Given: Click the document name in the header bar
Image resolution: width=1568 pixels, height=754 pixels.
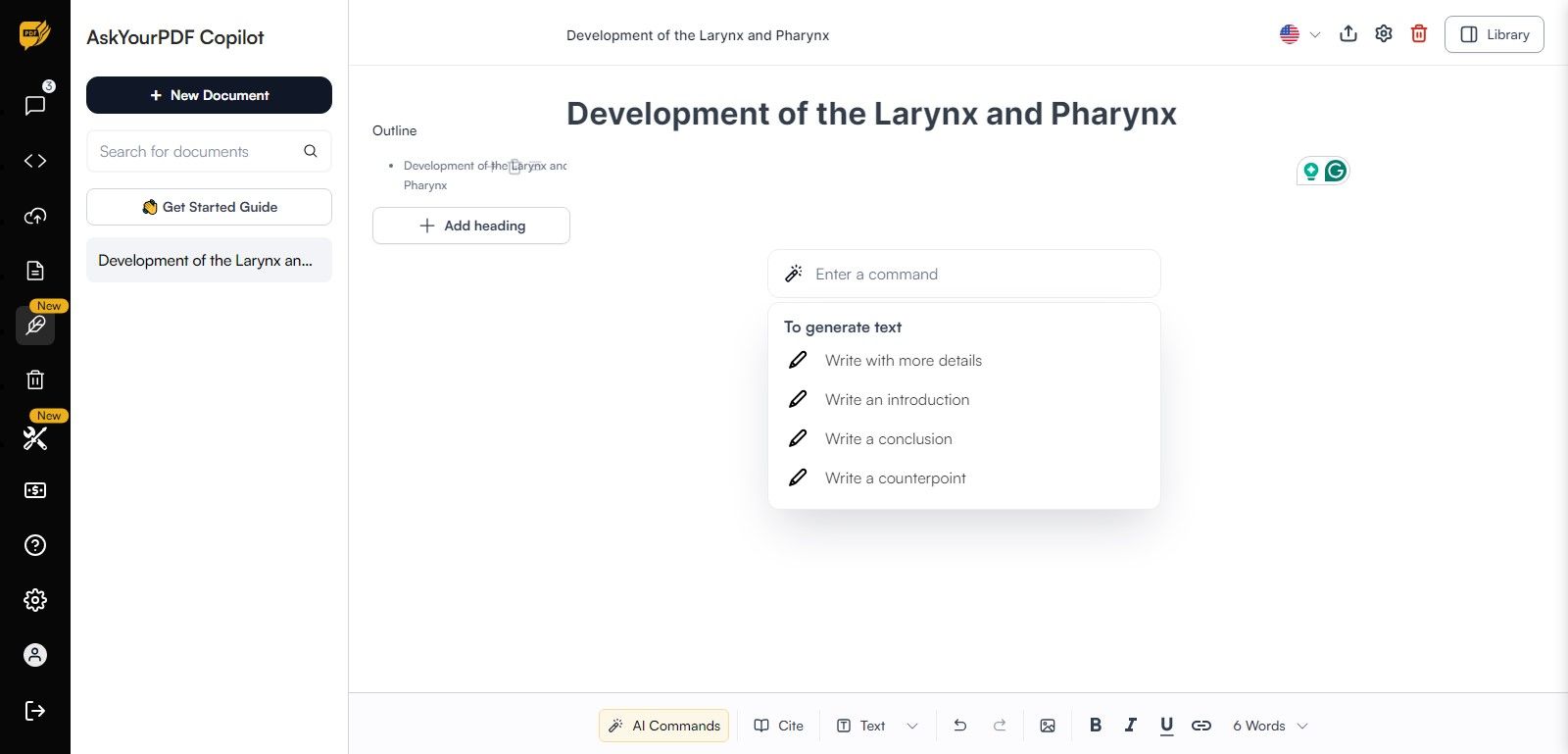Looking at the screenshot, I should tap(698, 35).
